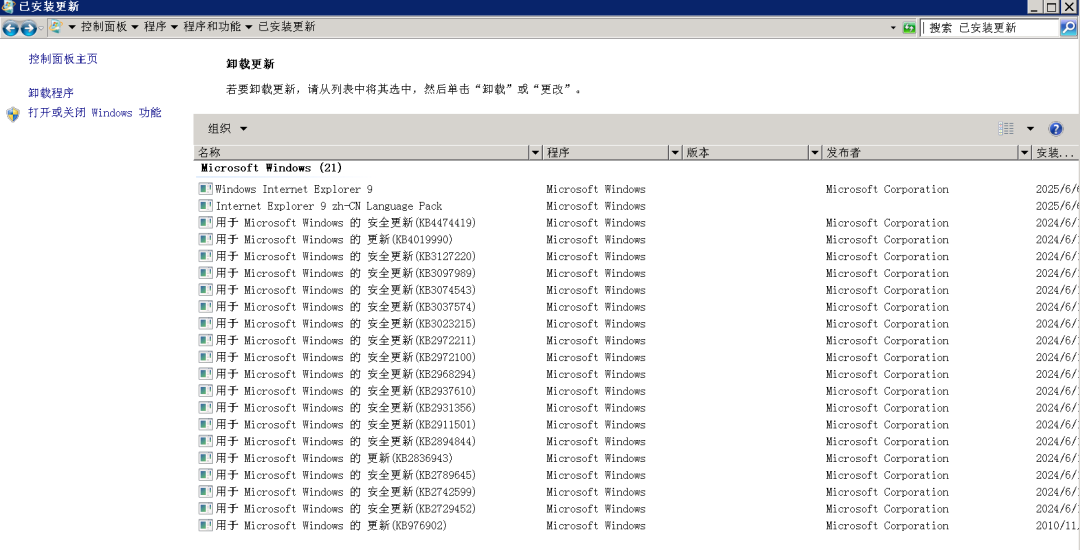The width and height of the screenshot is (1080, 550).
Task: Click the icon for update KB4019990
Action: point(205,240)
